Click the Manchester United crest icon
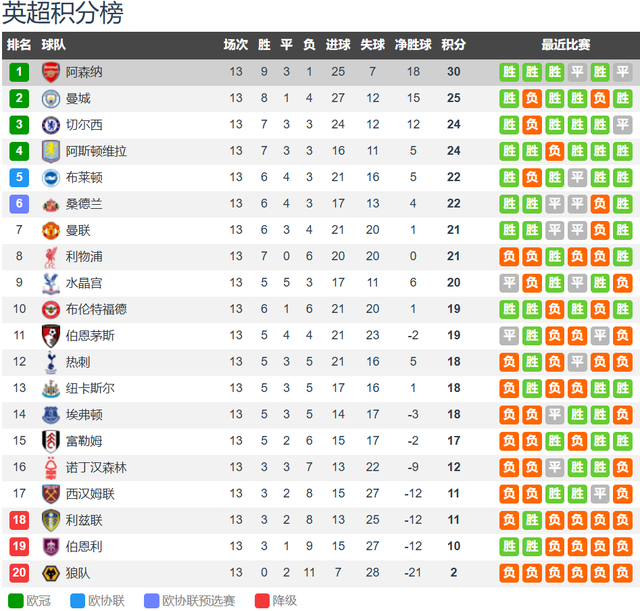This screenshot has height=611, width=640. coord(50,230)
